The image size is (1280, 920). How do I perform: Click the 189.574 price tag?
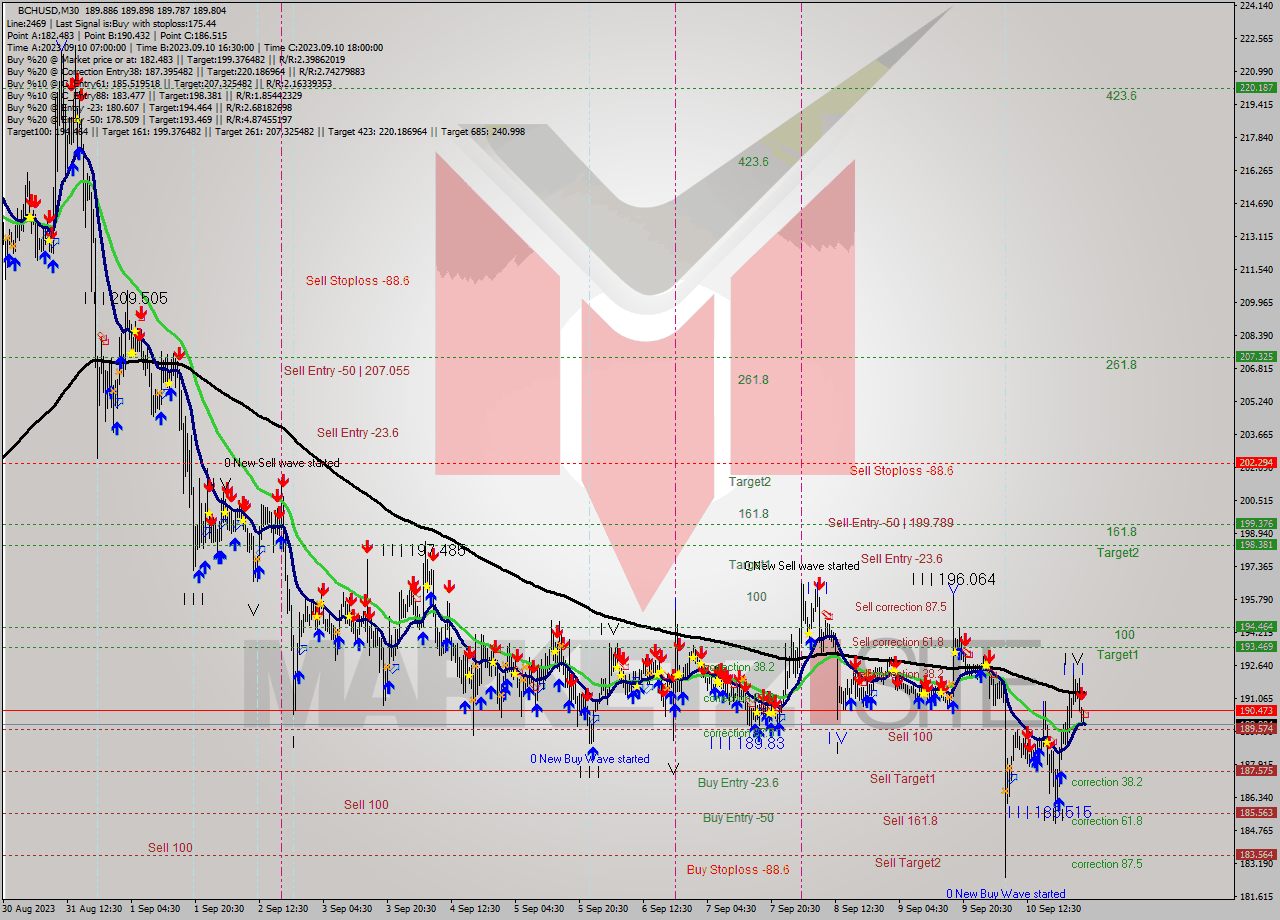click(x=1256, y=729)
